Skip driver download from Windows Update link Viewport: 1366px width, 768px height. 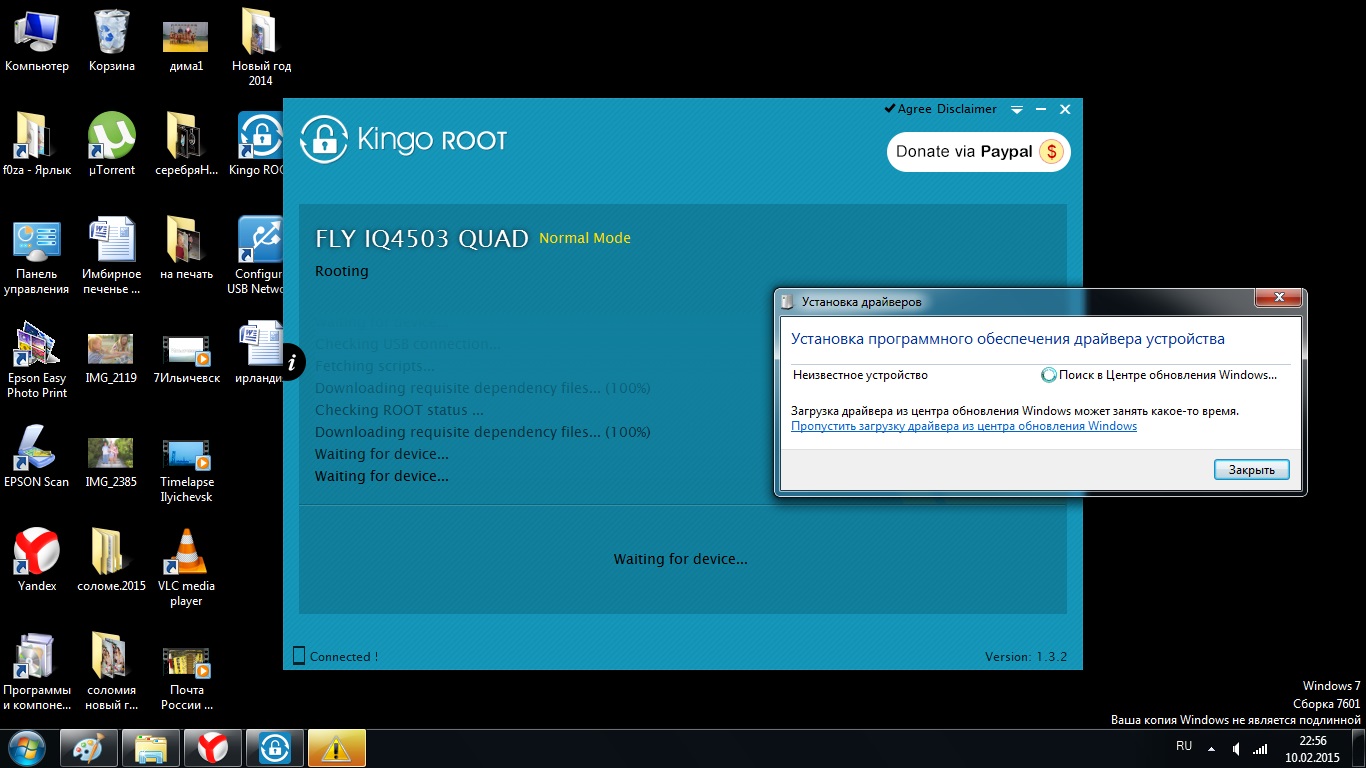[963, 426]
